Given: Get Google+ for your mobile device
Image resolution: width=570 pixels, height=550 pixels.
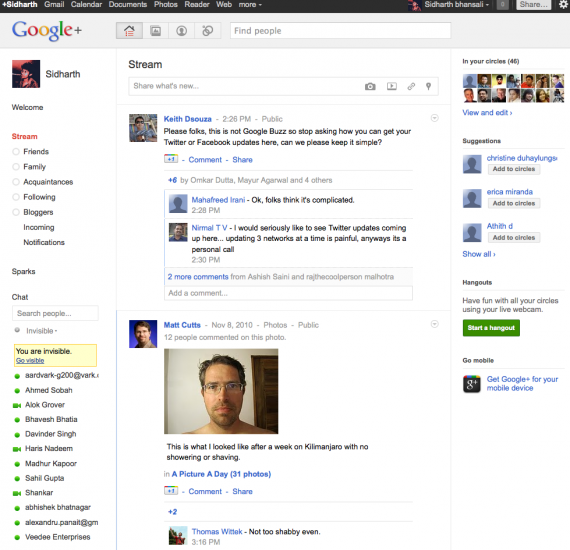Looking at the screenshot, I should point(522,384).
